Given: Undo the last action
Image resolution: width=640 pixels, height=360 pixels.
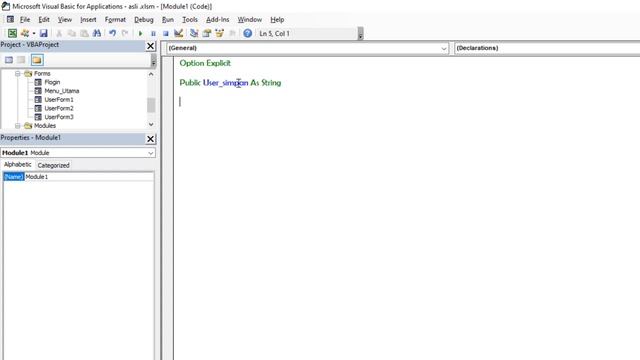Looking at the screenshot, I should coord(112,33).
